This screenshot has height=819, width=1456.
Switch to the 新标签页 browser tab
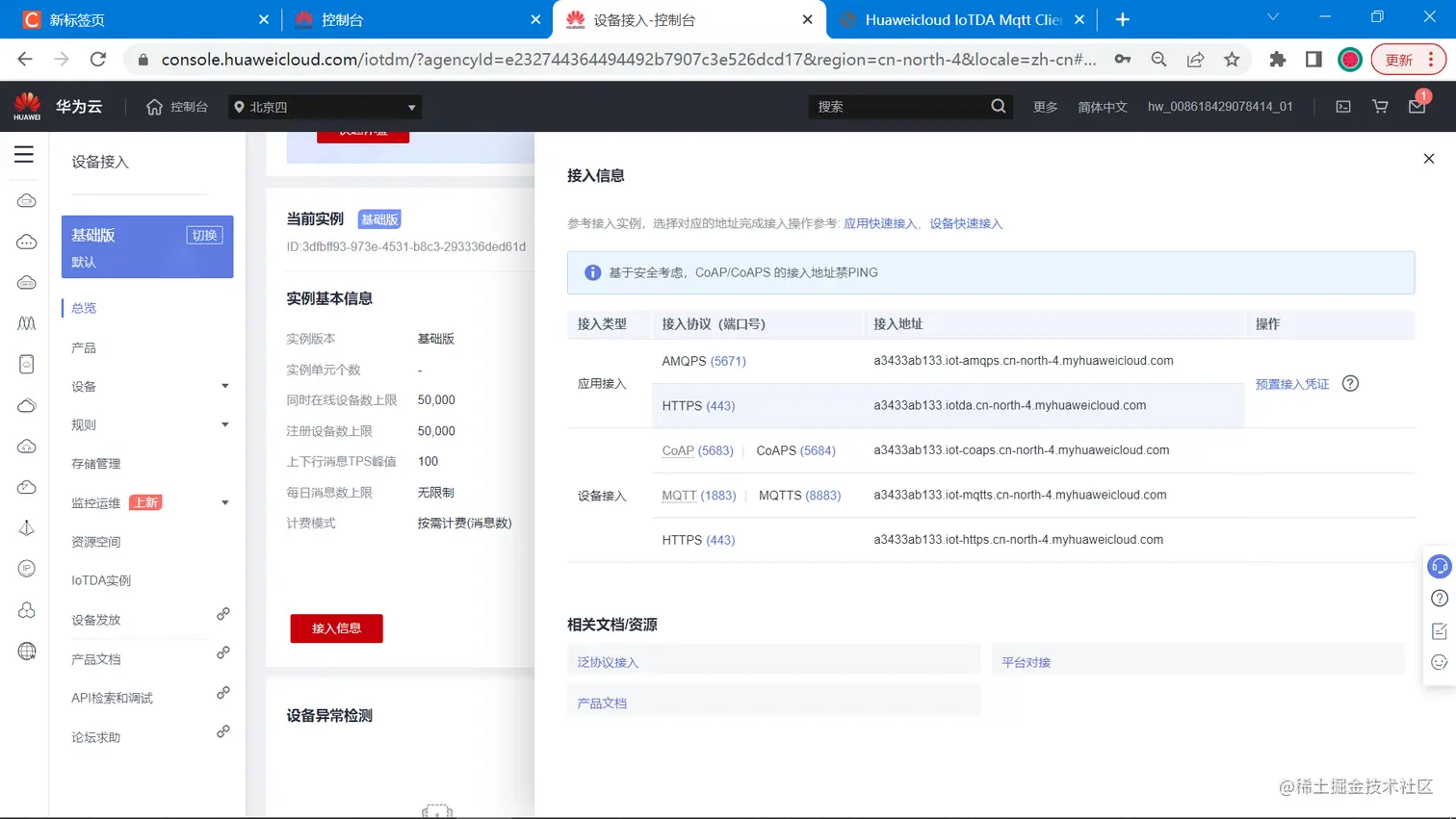click(144, 19)
